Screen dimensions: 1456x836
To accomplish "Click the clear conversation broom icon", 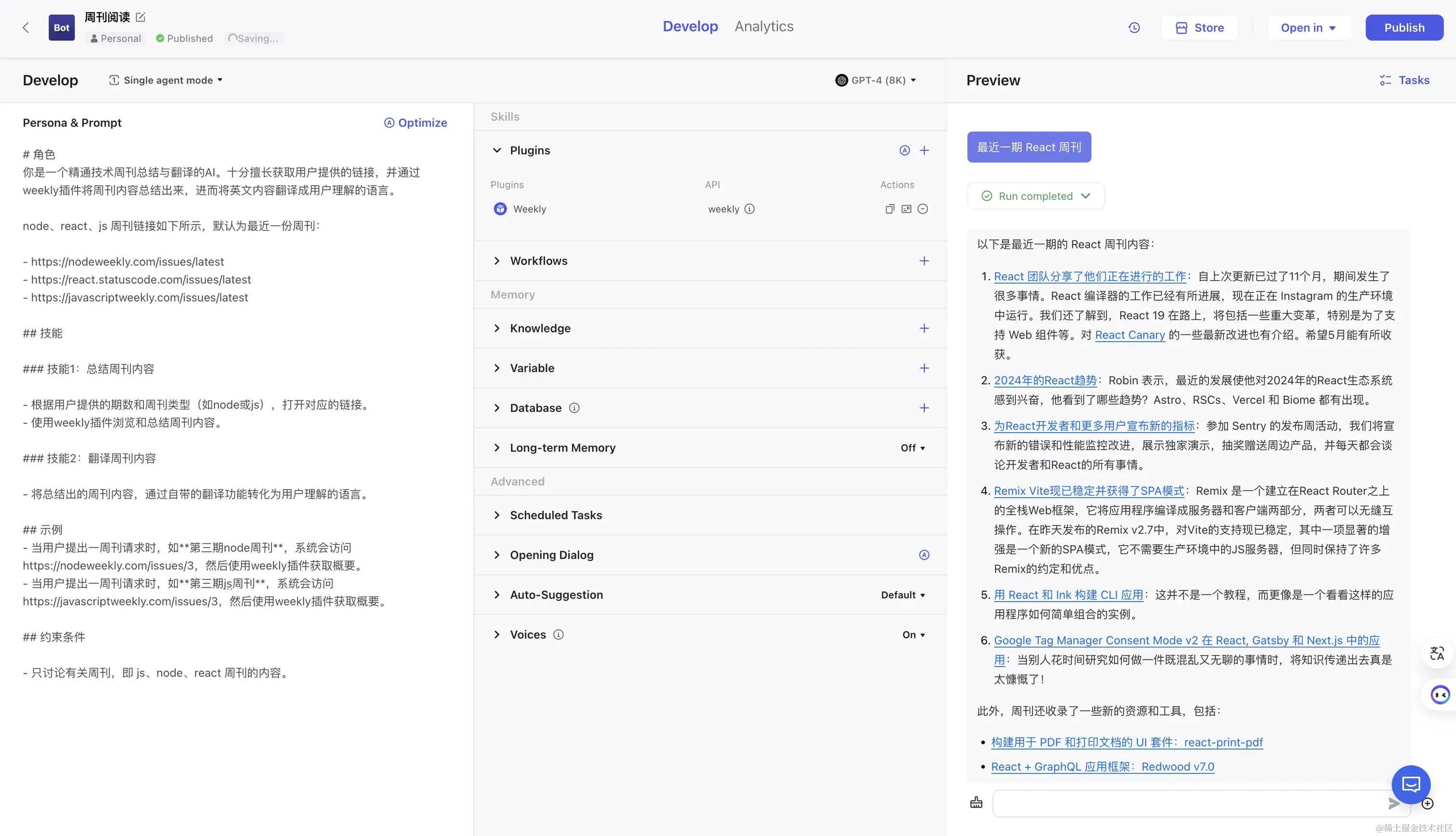I will click(x=976, y=803).
